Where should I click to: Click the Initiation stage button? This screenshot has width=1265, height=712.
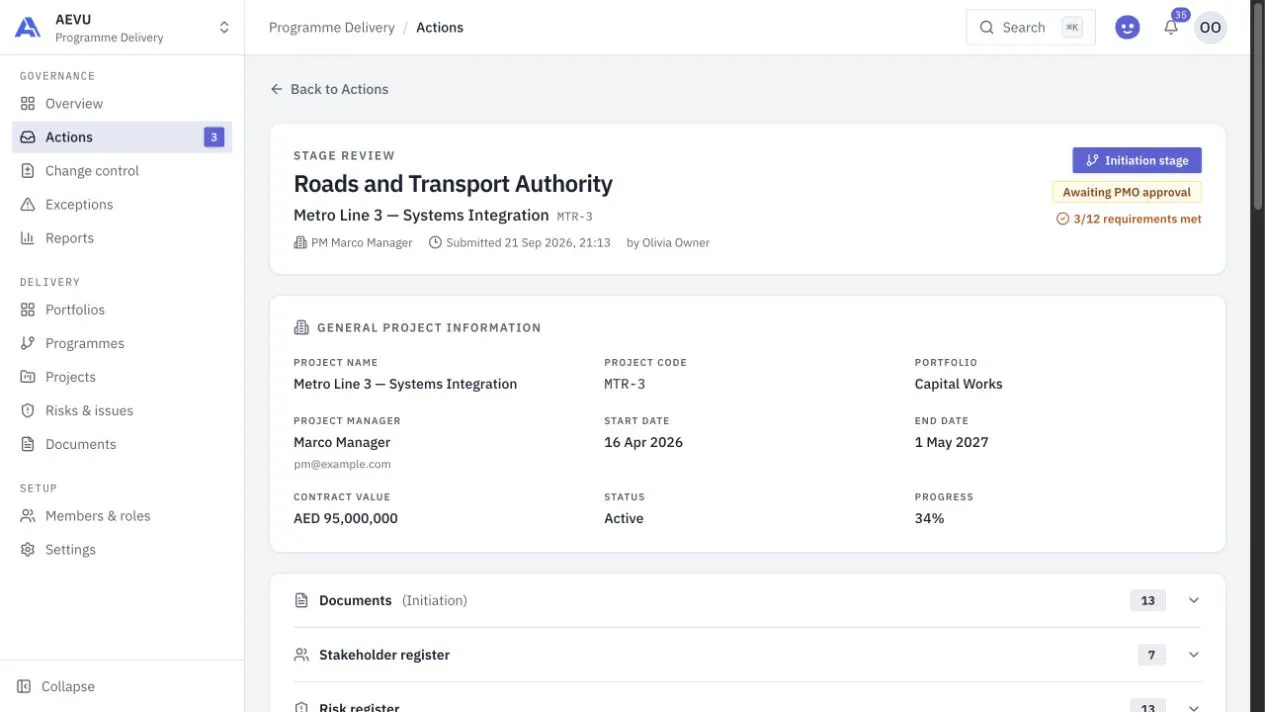(1137, 160)
